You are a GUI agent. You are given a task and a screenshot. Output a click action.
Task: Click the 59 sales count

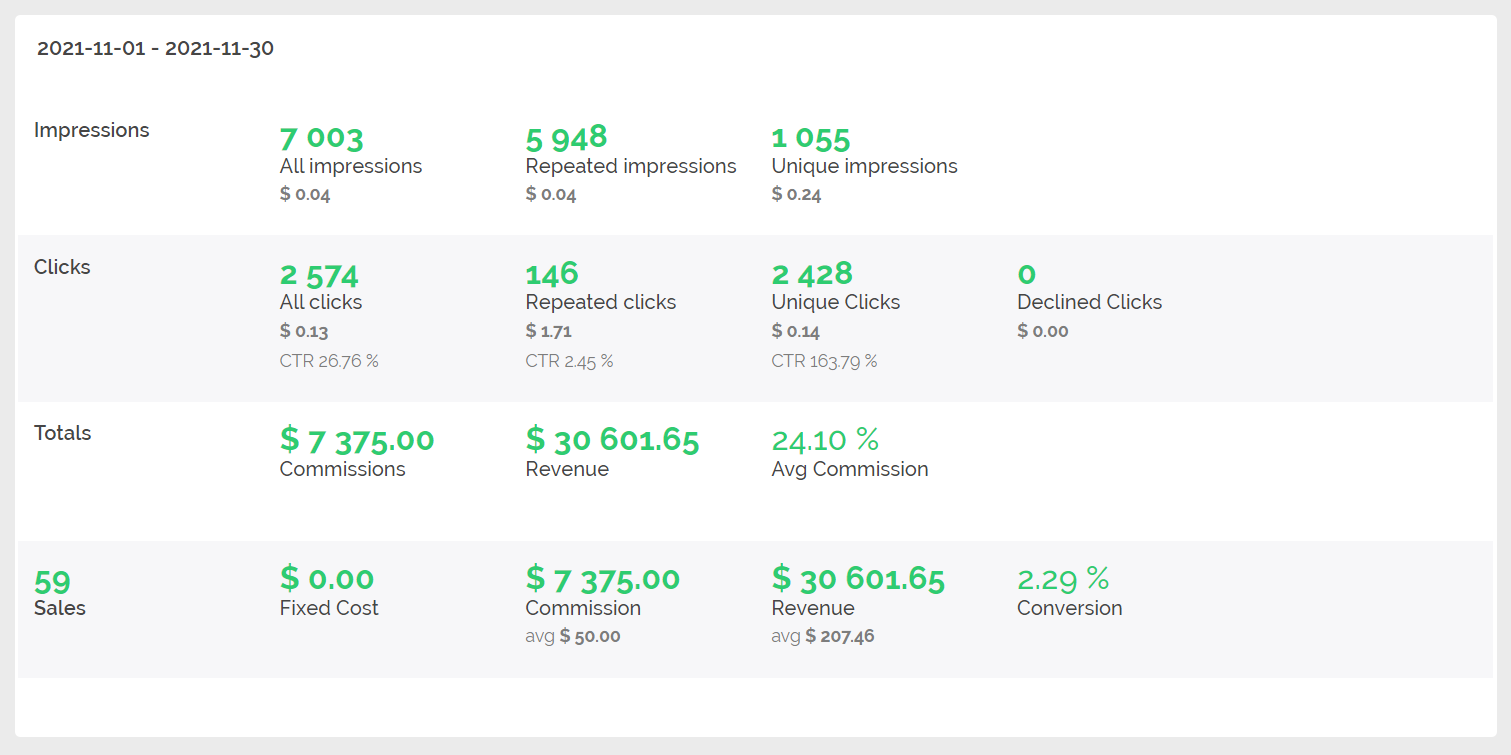[x=52, y=582]
